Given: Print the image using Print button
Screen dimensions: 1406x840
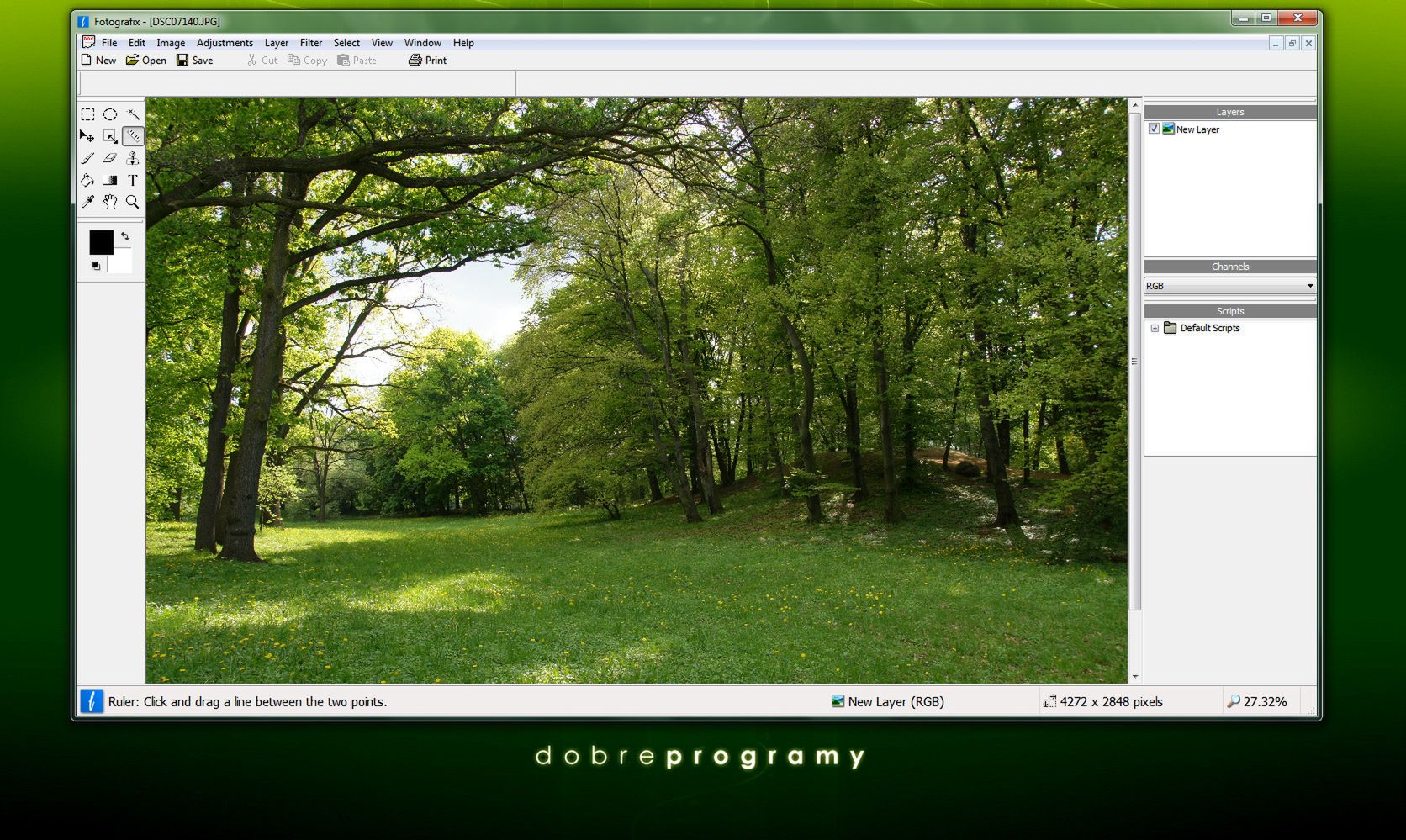Looking at the screenshot, I should click(427, 60).
